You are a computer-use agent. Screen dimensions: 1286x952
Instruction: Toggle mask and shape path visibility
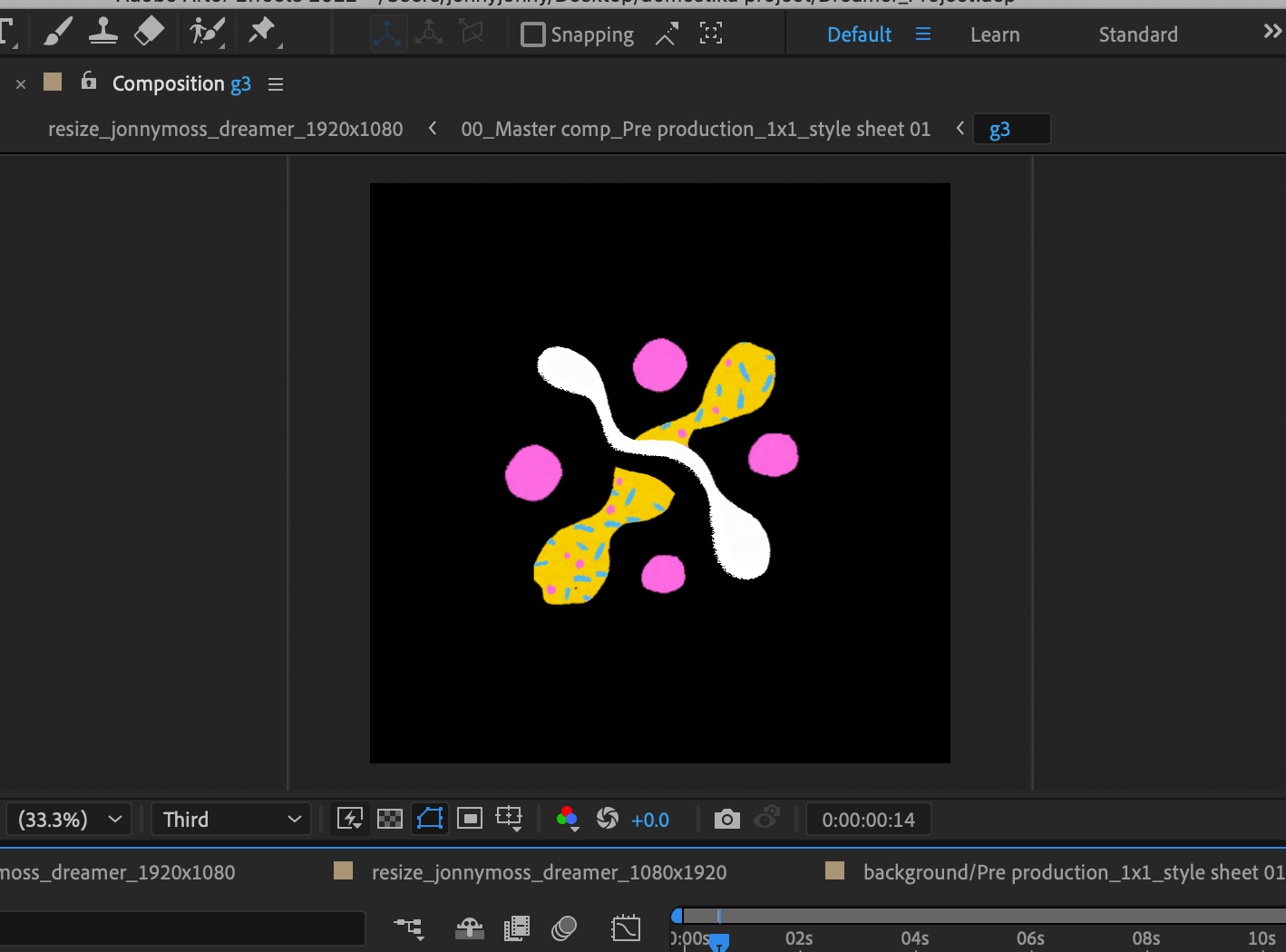coord(430,819)
